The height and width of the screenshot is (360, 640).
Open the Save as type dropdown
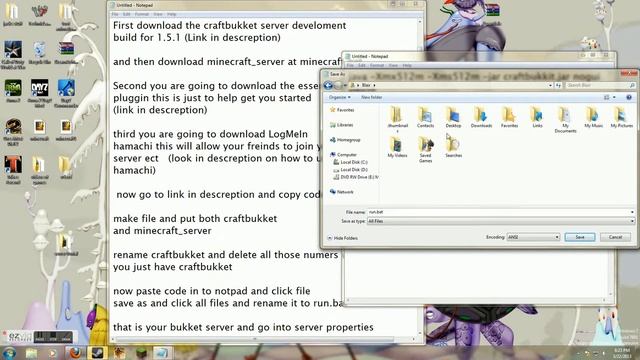pyautogui.click(x=500, y=221)
